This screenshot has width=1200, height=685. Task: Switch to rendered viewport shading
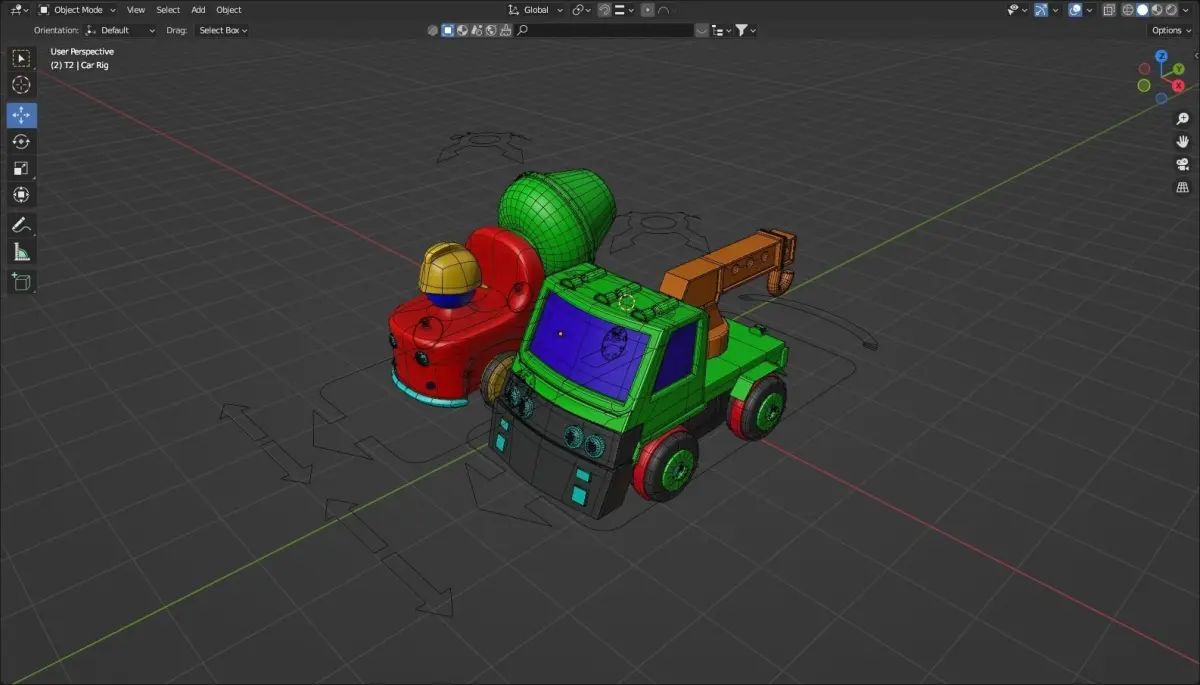(x=1171, y=10)
